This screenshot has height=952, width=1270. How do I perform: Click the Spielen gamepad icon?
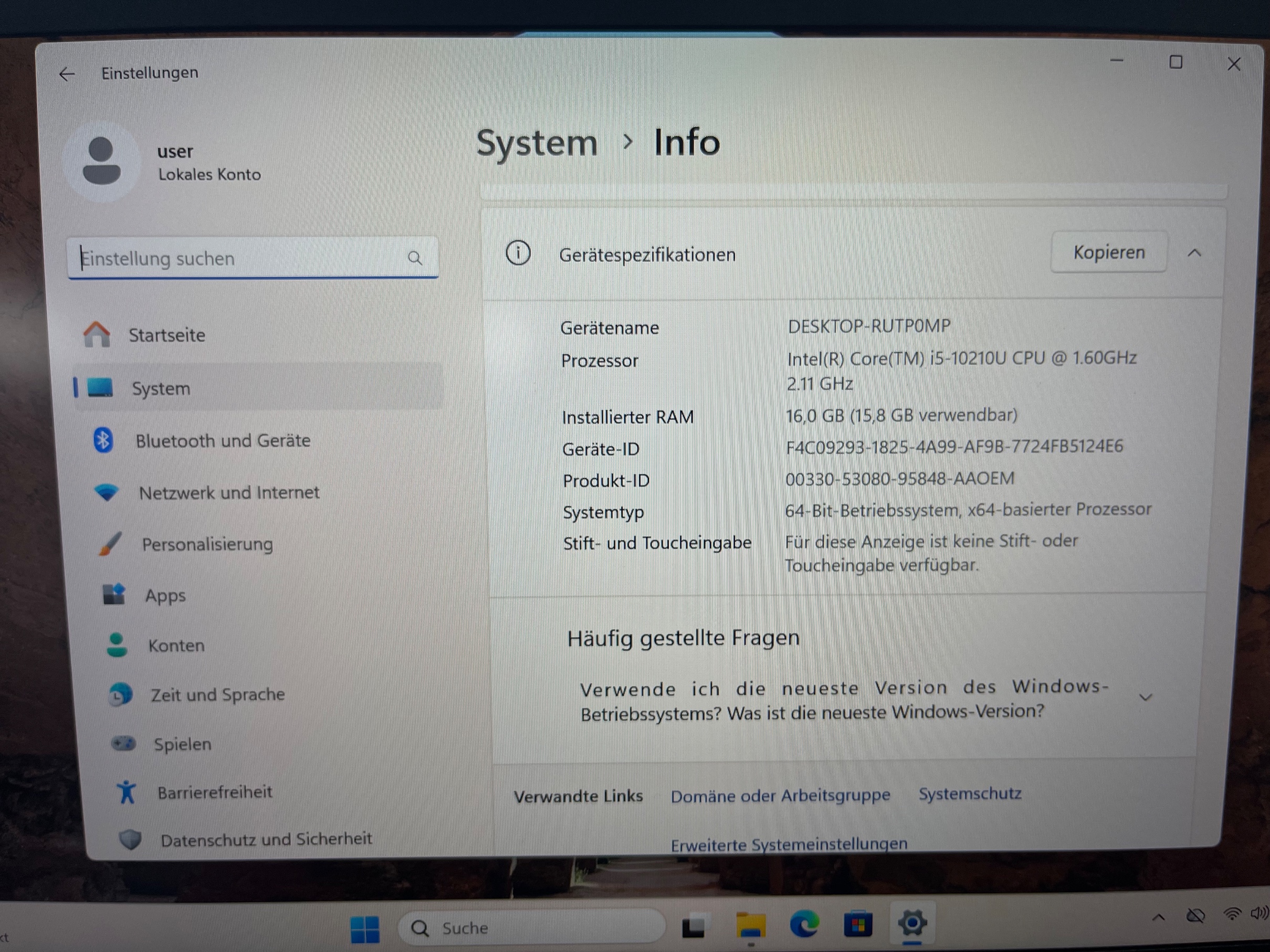tap(123, 744)
